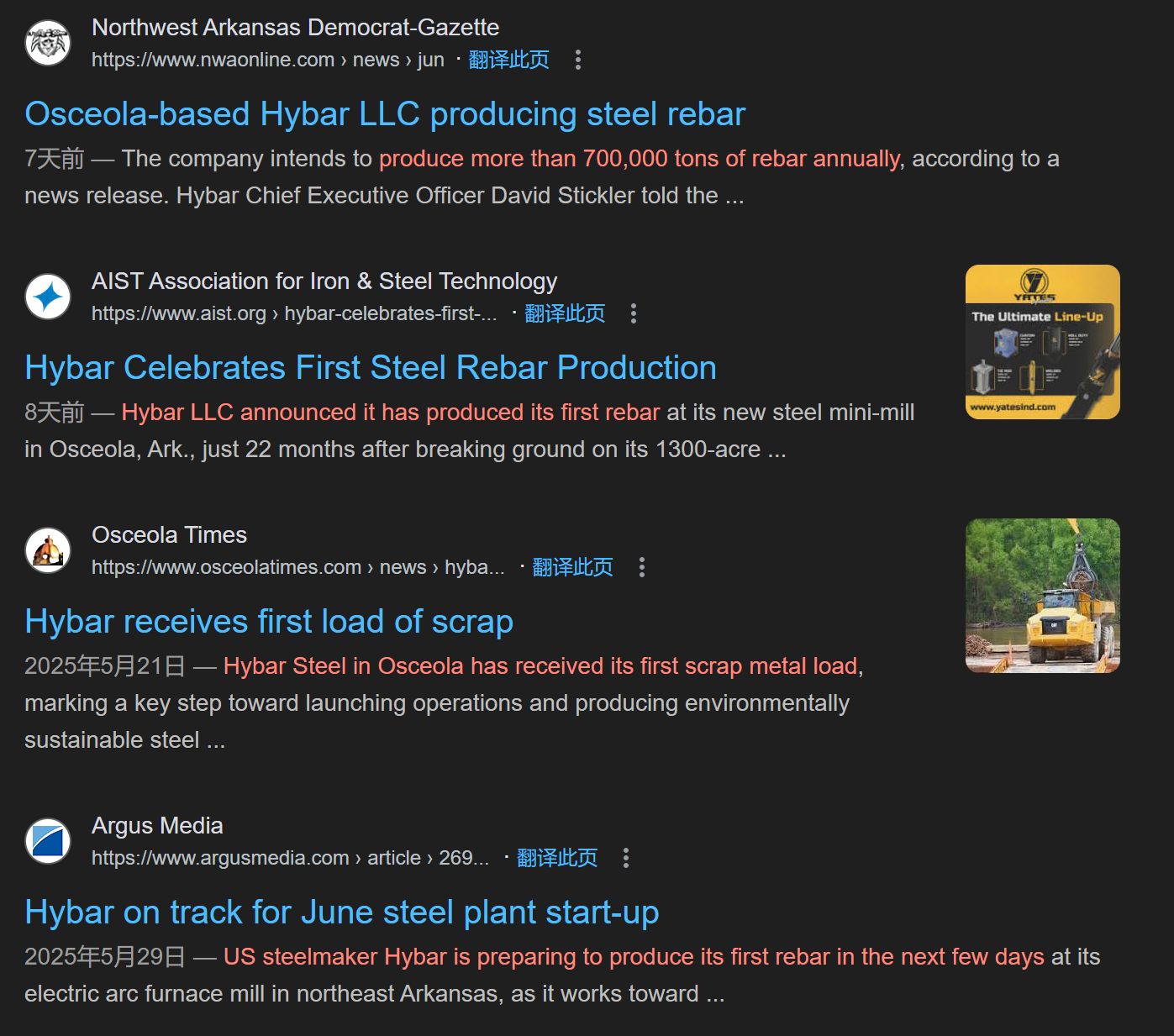Open 'Hybar on track for June steel plant start-up'
The height and width of the screenshot is (1036, 1174).
(342, 912)
